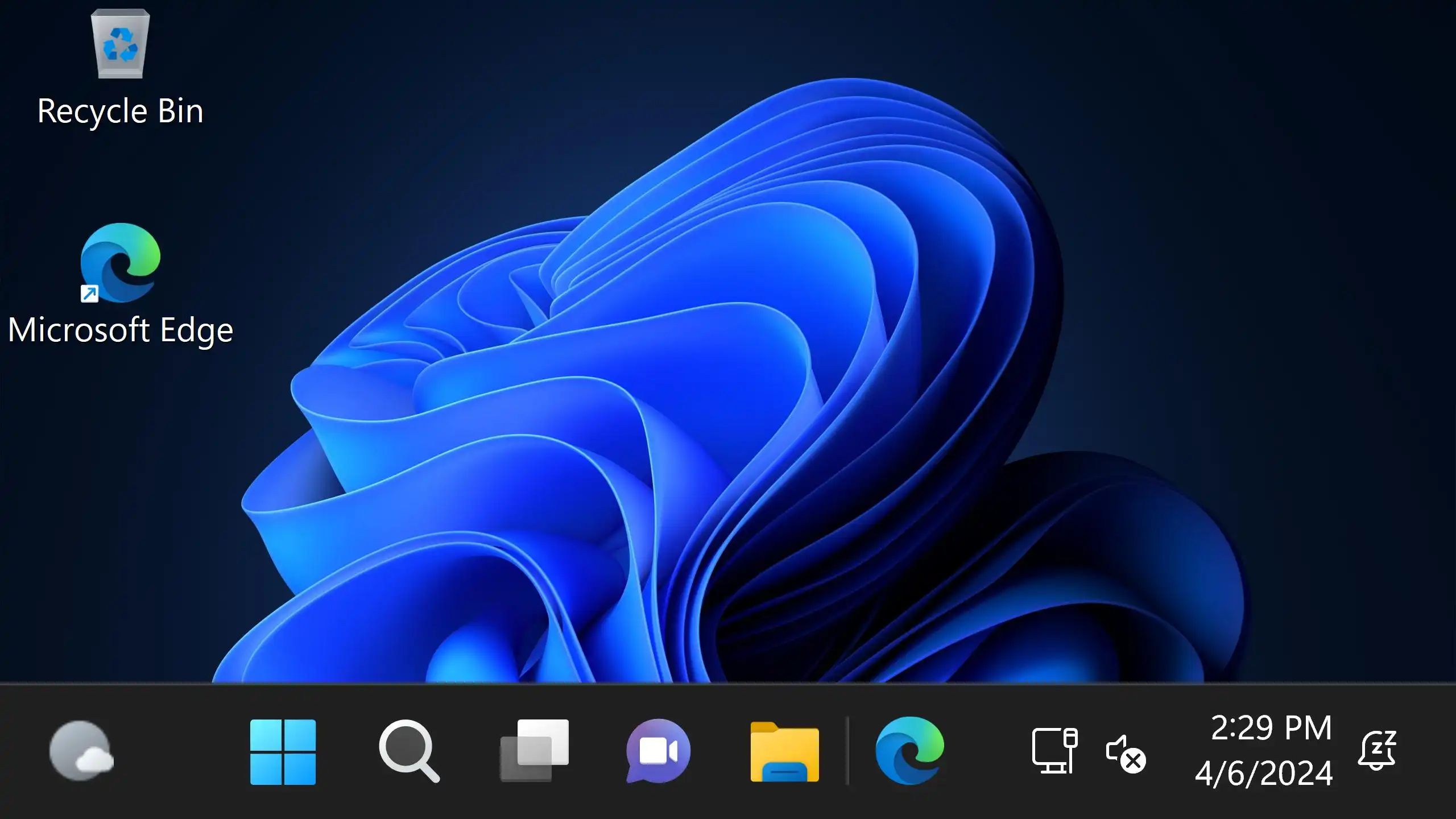Click the "Recycle Bin" text label
The image size is (1456, 819).
coord(120,111)
